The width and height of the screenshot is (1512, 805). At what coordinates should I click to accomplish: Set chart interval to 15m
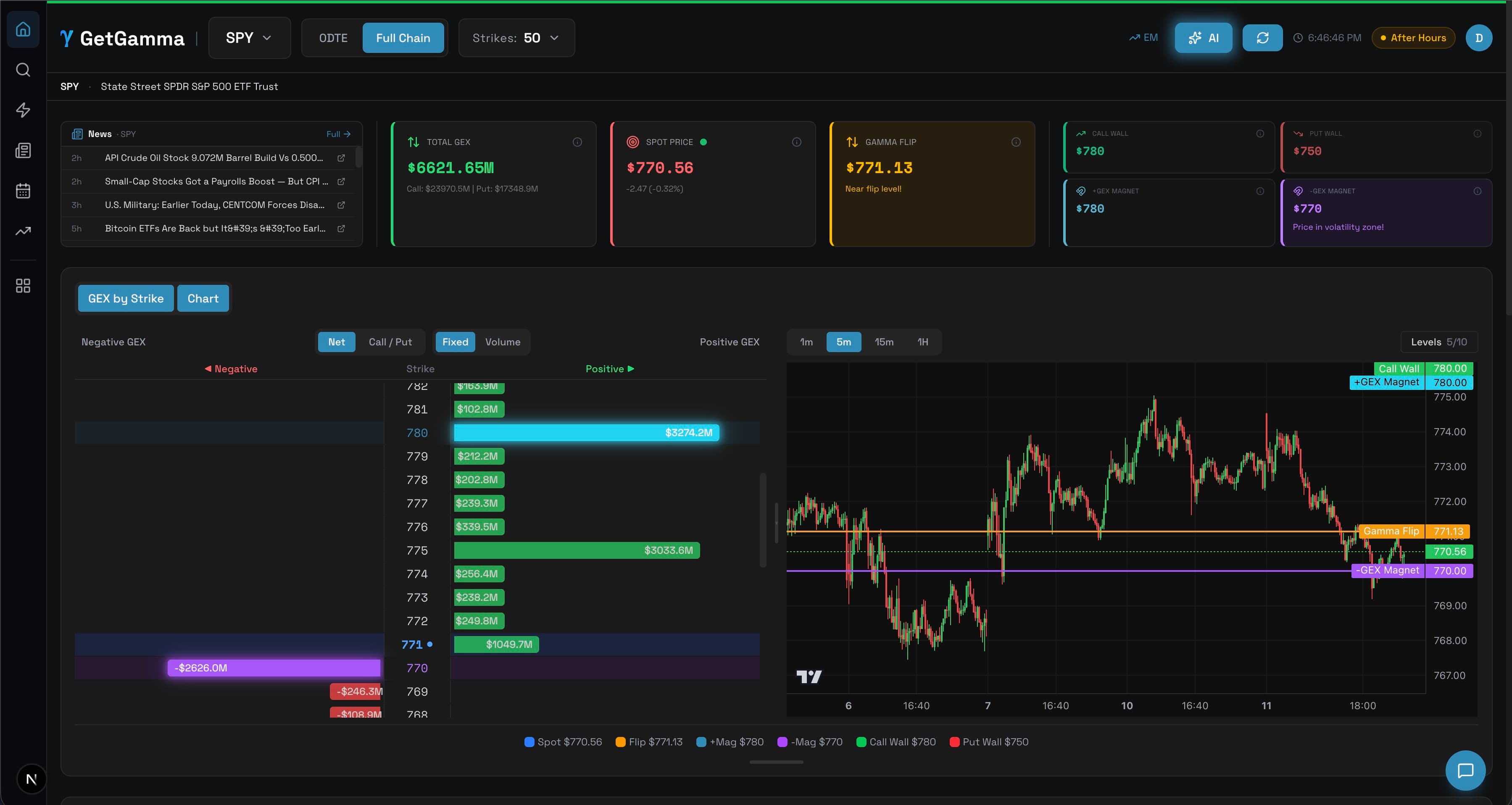point(884,342)
